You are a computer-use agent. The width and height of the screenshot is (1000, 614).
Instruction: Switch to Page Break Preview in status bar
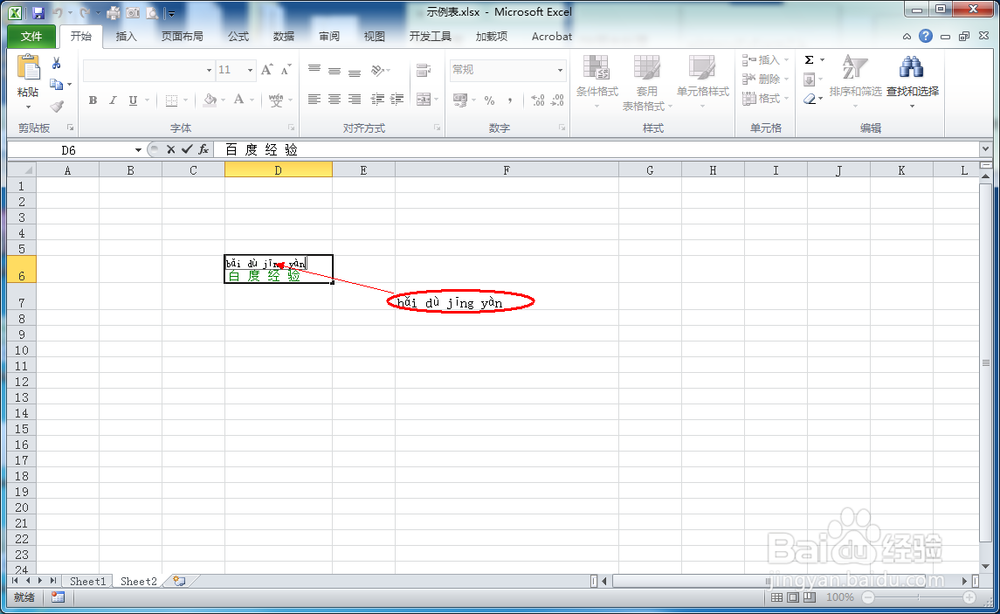809,597
